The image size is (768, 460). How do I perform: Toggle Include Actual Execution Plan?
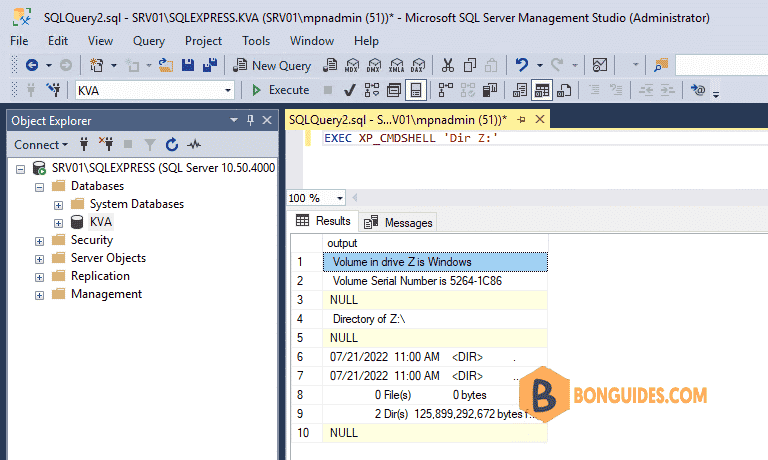coord(446,90)
